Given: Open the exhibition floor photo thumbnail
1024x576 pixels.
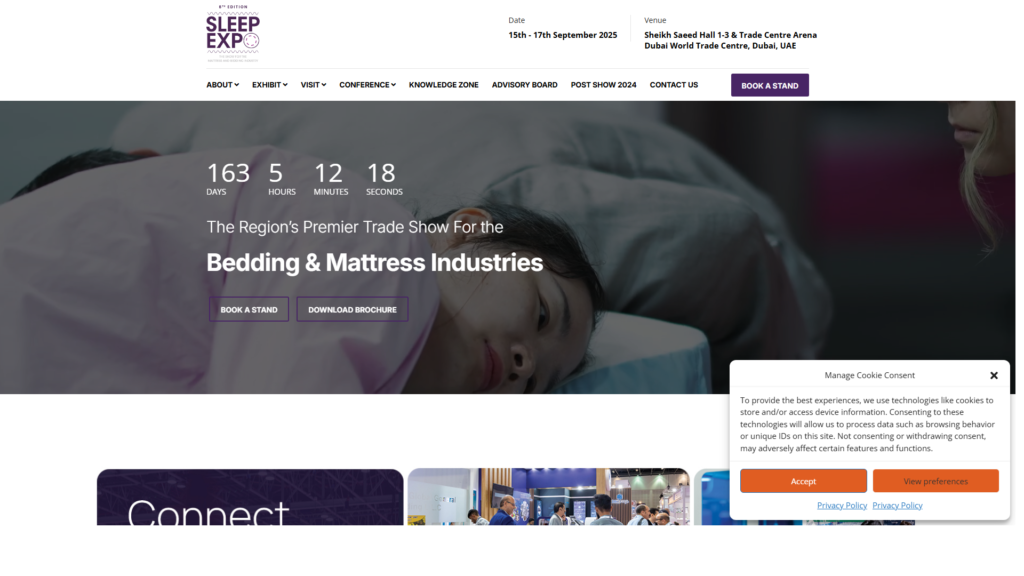Looking at the screenshot, I should (x=549, y=497).
